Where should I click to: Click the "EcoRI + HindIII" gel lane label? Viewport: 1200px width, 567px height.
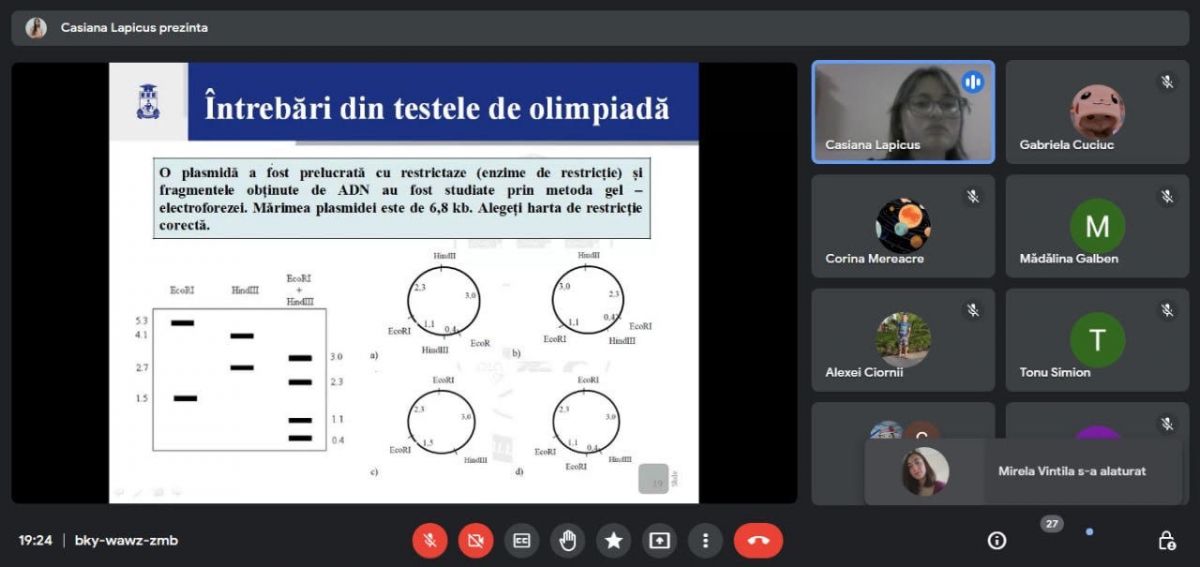click(x=299, y=289)
